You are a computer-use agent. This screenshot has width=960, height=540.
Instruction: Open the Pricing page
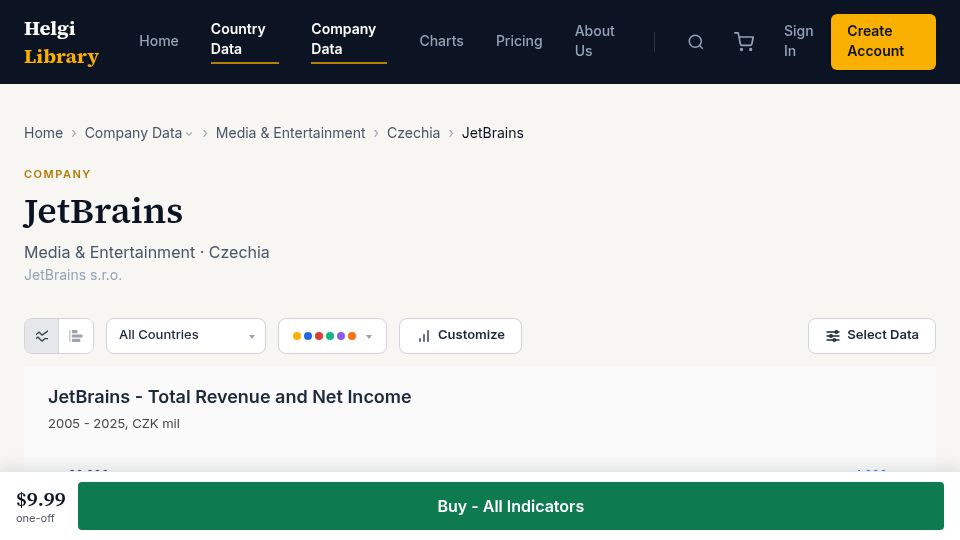tap(519, 41)
